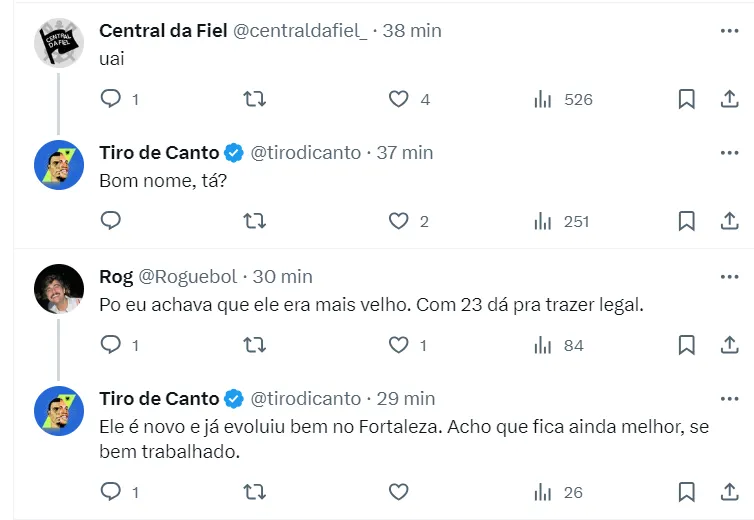Open the "29 min" timestamp of last reply

405,398
